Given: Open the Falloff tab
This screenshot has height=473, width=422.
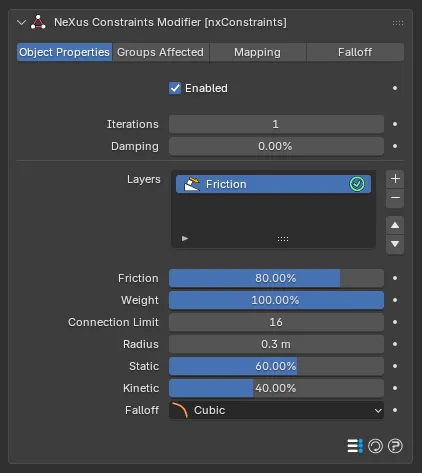Looking at the screenshot, I should pyautogui.click(x=355, y=52).
